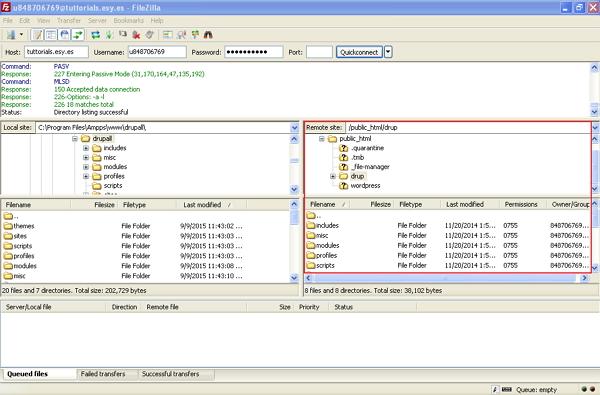Open the Bookmarks menu
This screenshot has width=600, height=395.
click(129, 20)
